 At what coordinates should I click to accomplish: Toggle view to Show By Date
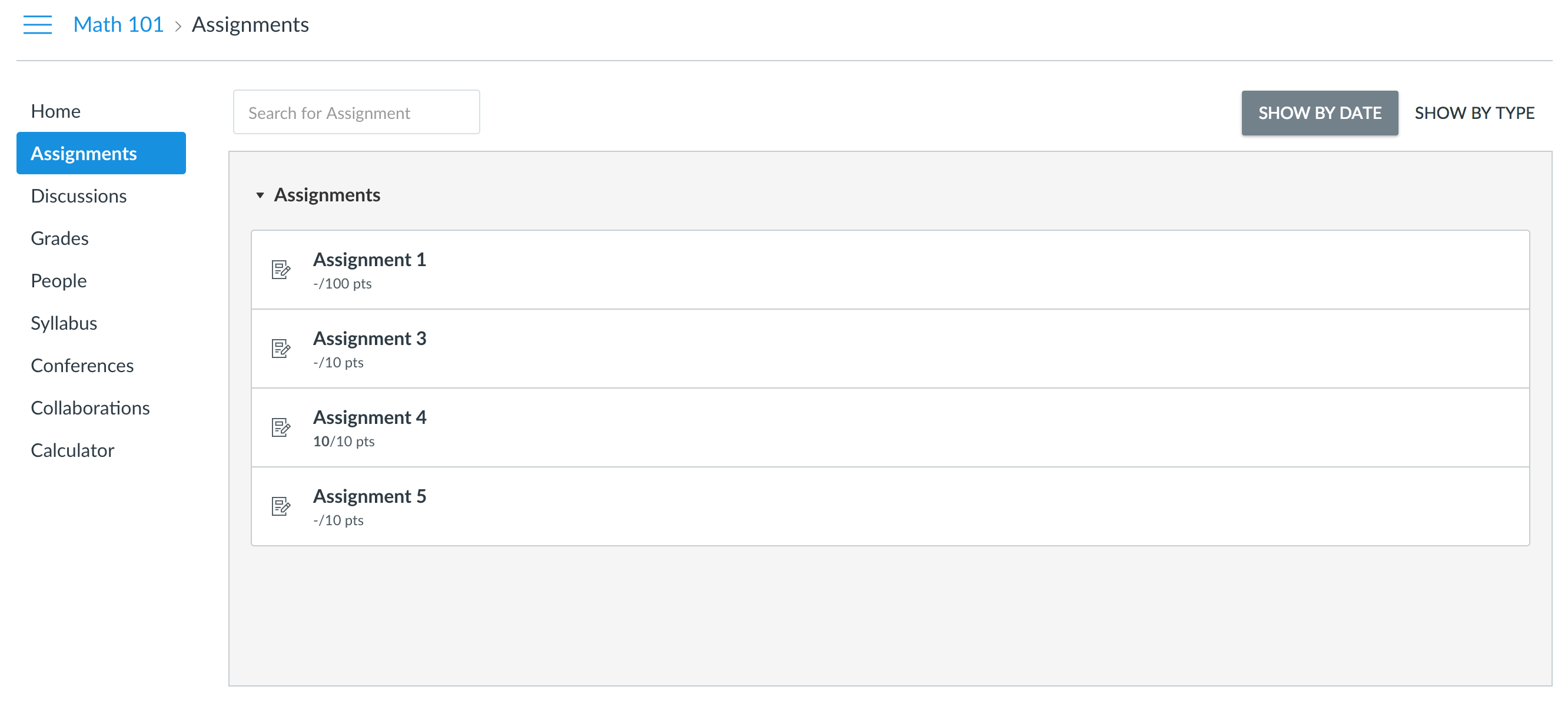1319,112
